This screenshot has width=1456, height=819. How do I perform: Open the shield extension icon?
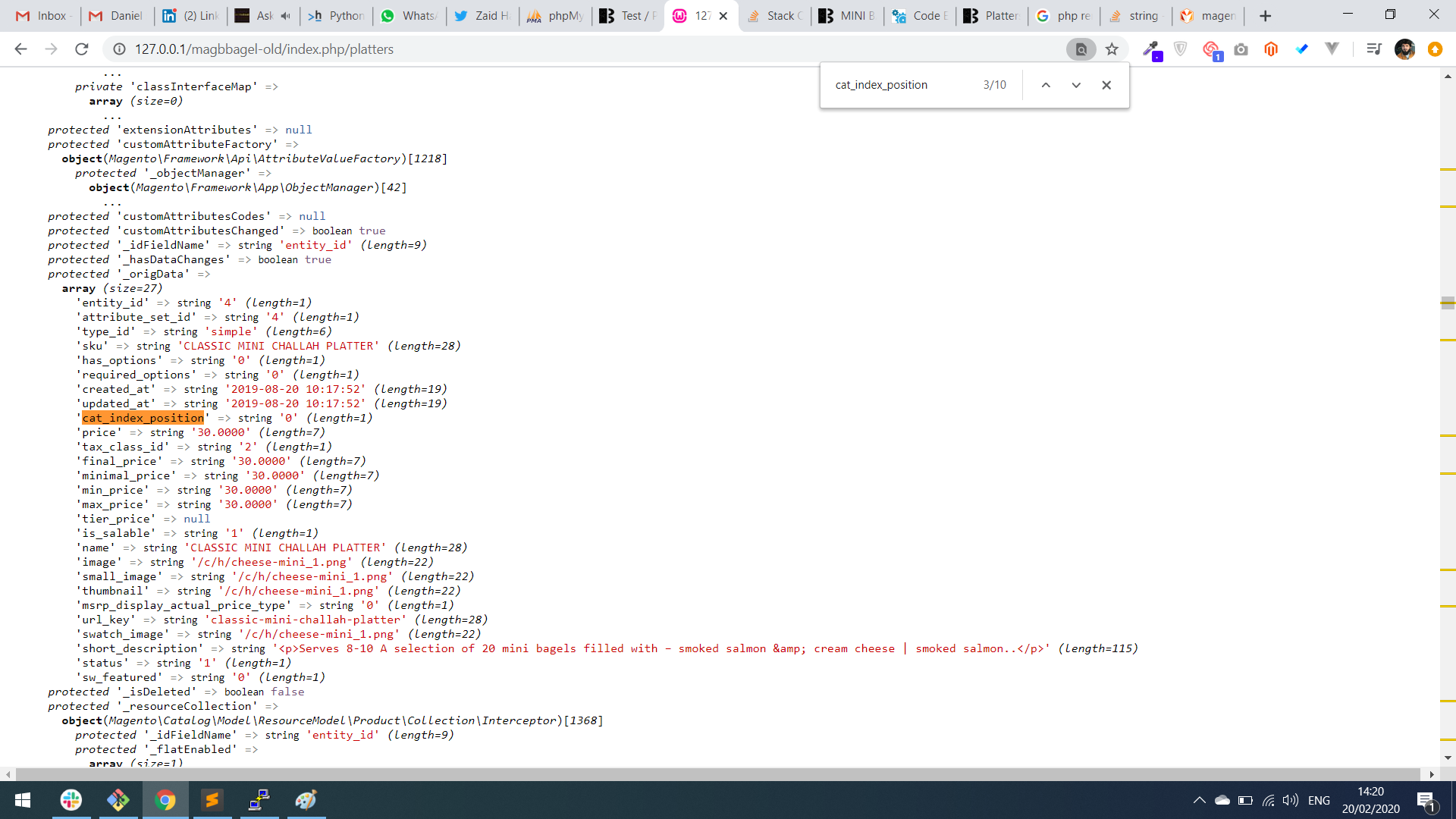pyautogui.click(x=1181, y=49)
